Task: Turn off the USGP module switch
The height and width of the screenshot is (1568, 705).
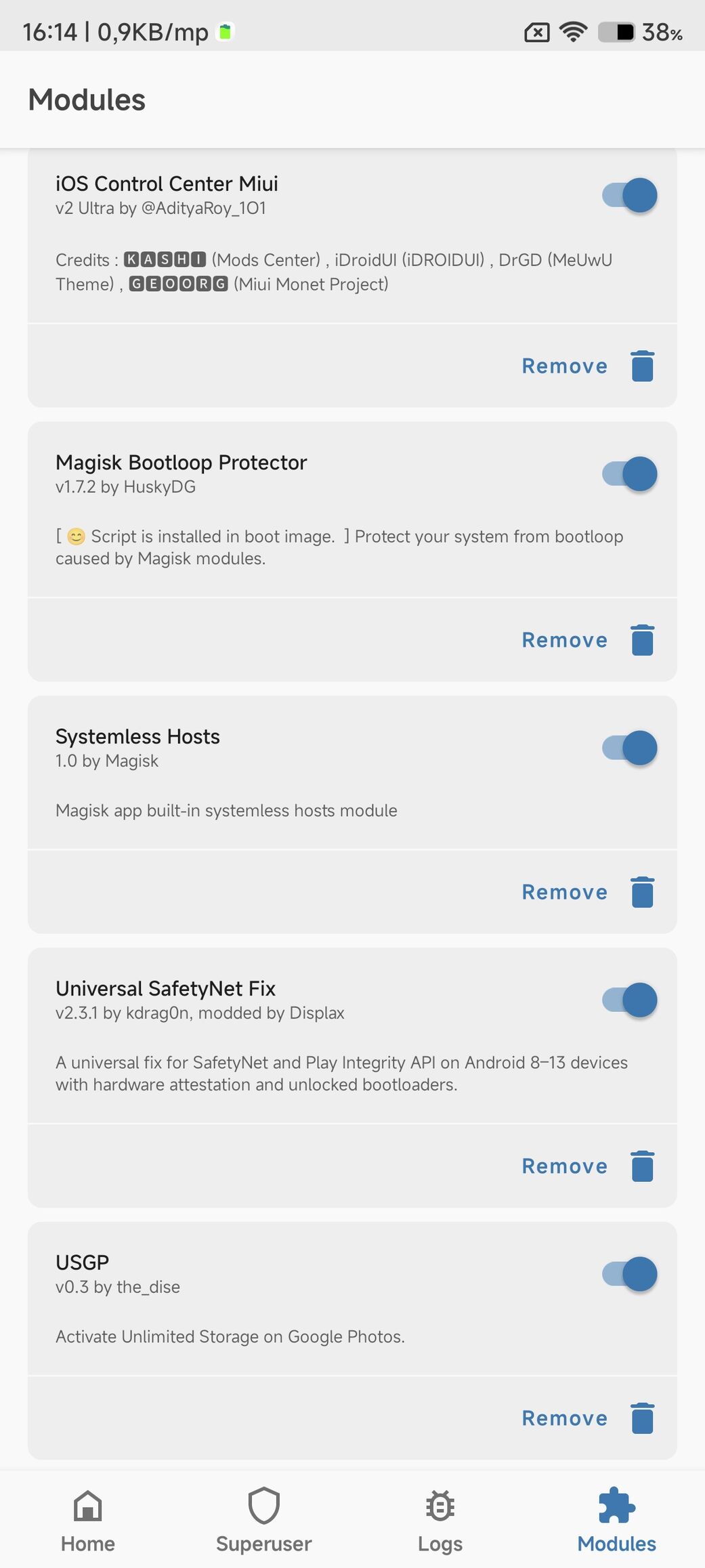Action: coord(630,1274)
